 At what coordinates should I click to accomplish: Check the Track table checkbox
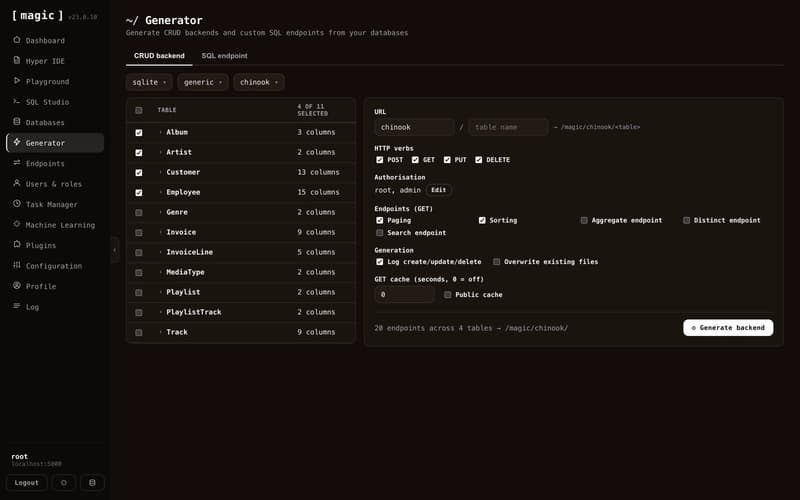pos(139,333)
